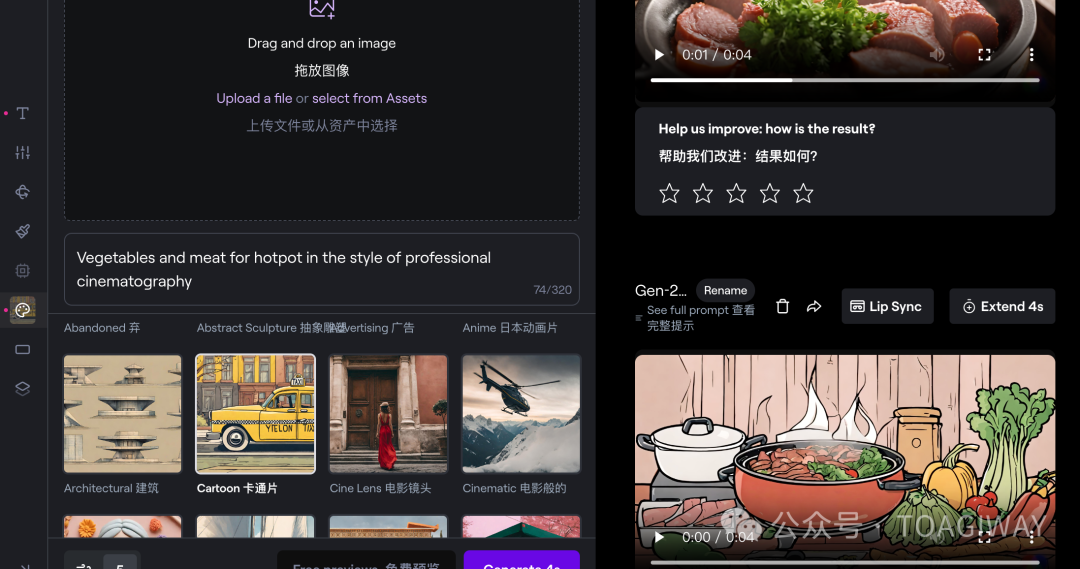This screenshot has height=569, width=1080.
Task: Delete the Gen-2 video with trash icon
Action: [783, 307]
